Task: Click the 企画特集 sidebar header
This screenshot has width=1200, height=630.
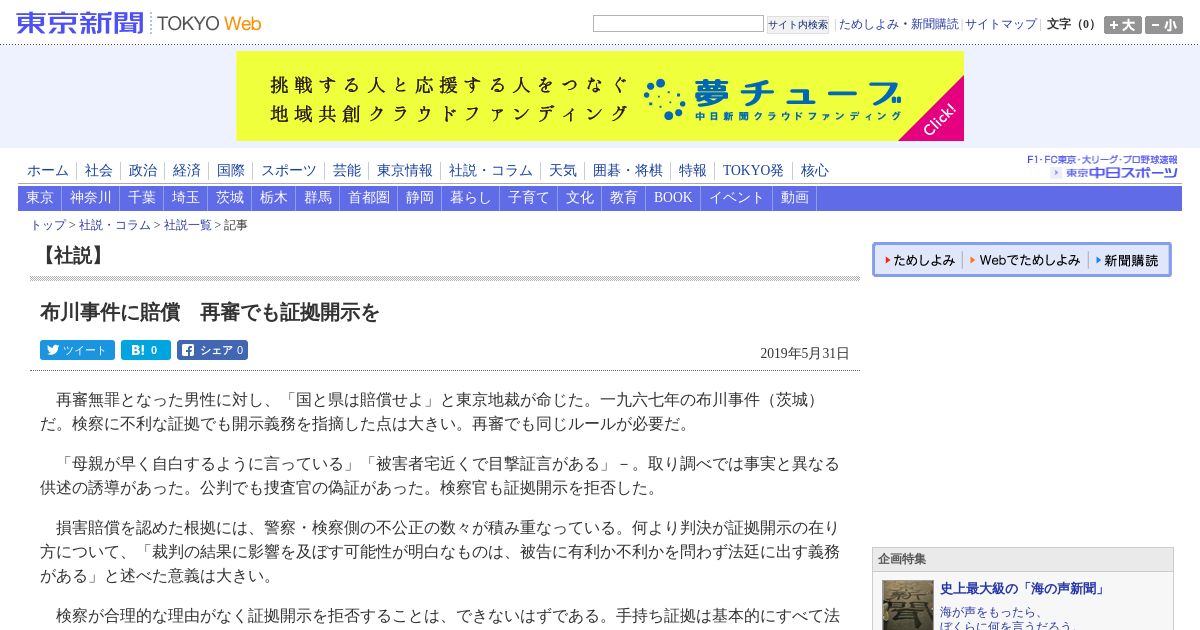Action: (1022, 560)
